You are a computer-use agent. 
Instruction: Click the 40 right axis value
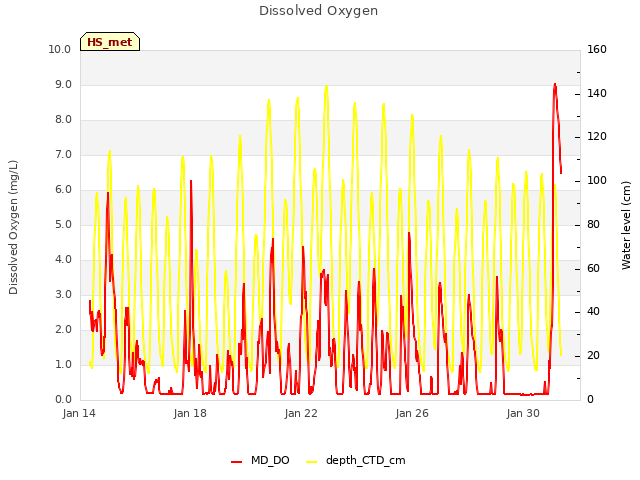tap(593, 312)
